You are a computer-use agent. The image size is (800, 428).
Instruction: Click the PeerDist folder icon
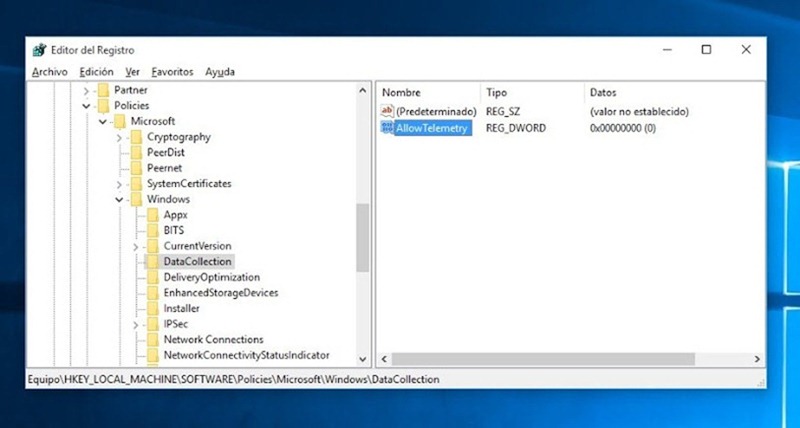tap(136, 153)
